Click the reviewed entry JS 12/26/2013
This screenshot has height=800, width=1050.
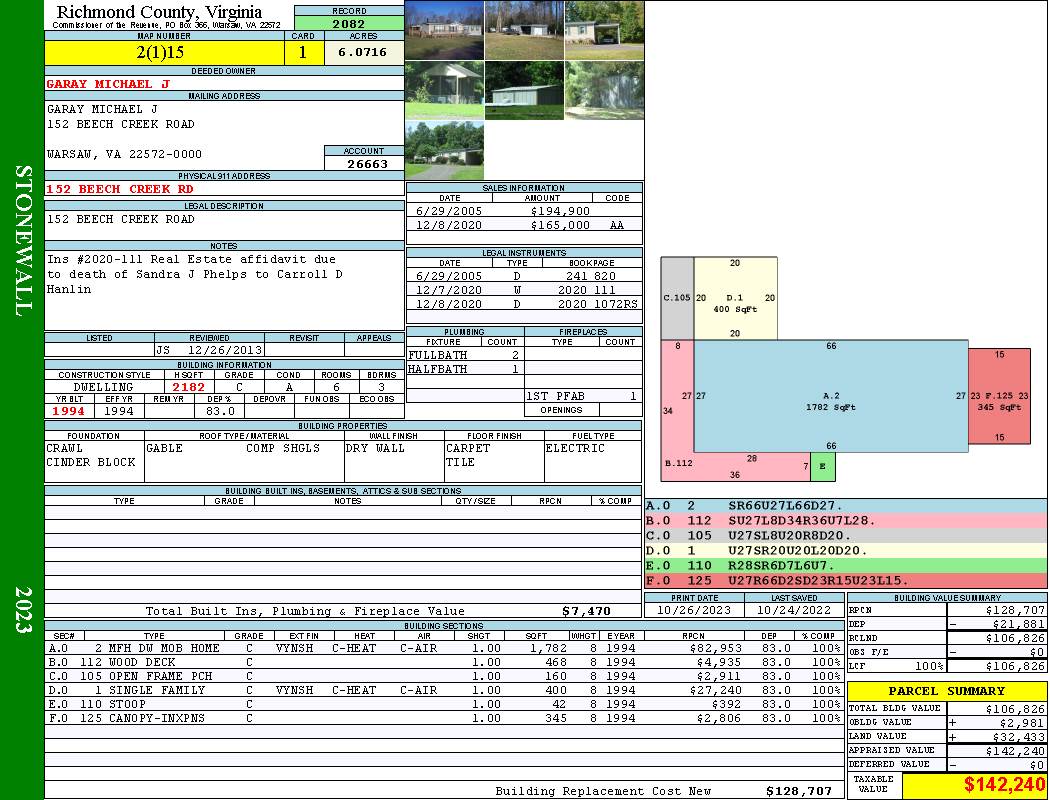(209, 349)
